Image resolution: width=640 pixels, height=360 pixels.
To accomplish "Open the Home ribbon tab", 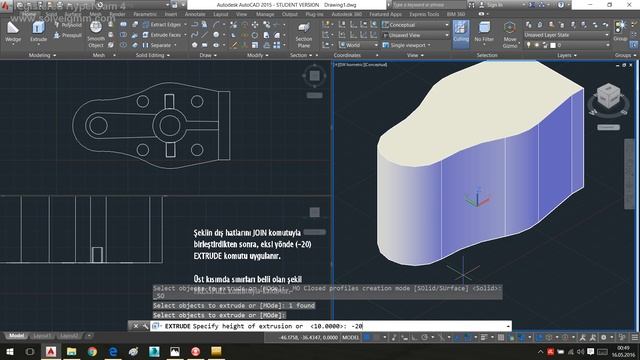I will [29, 14].
